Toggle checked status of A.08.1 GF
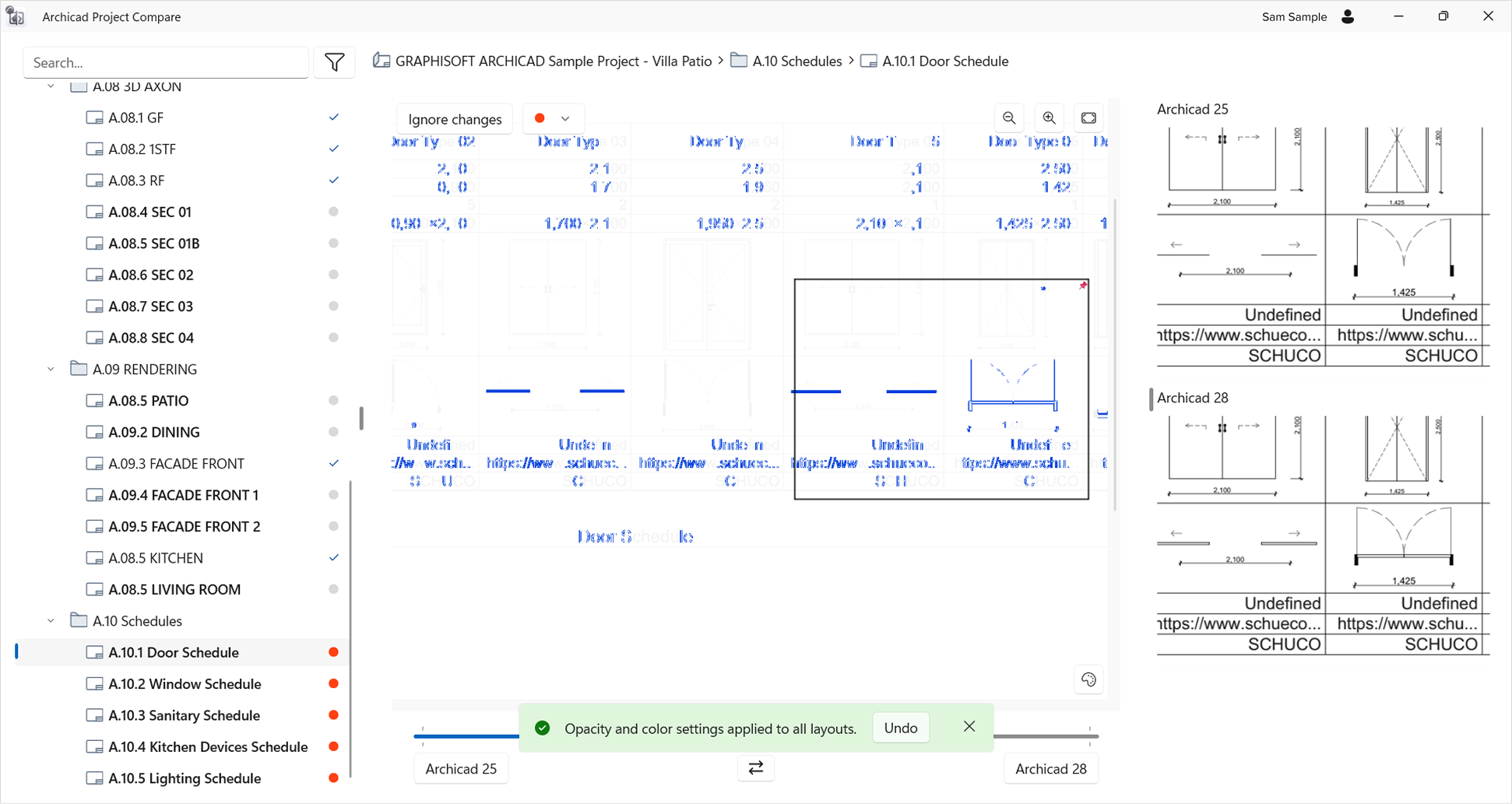The width and height of the screenshot is (1512, 804). 333,118
